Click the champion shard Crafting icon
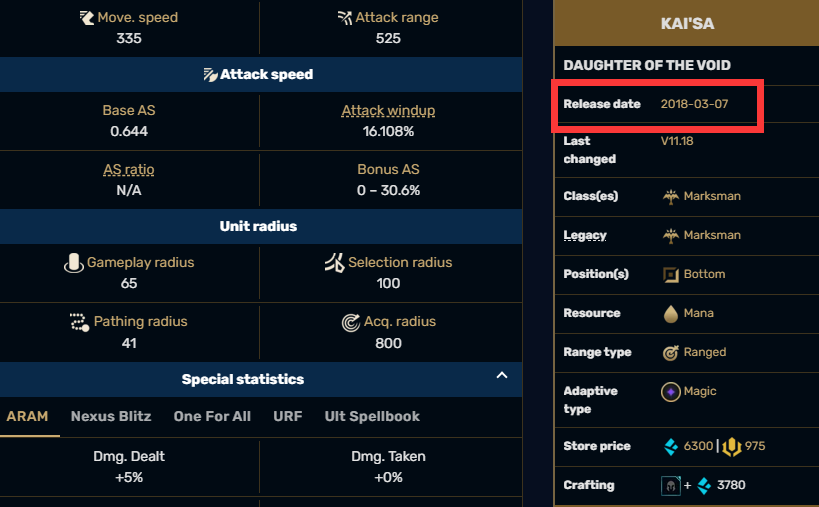The image size is (819, 507). [x=671, y=486]
